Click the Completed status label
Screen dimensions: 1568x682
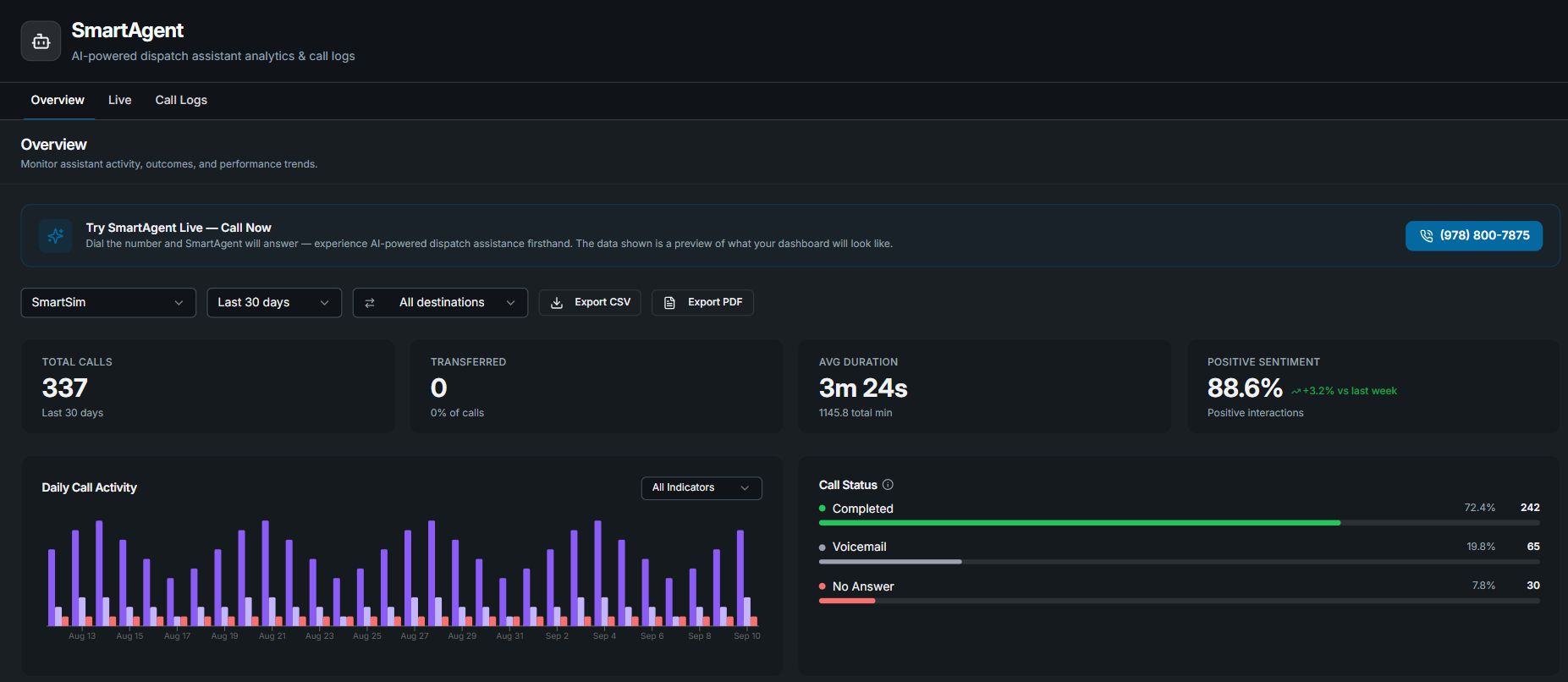[862, 509]
